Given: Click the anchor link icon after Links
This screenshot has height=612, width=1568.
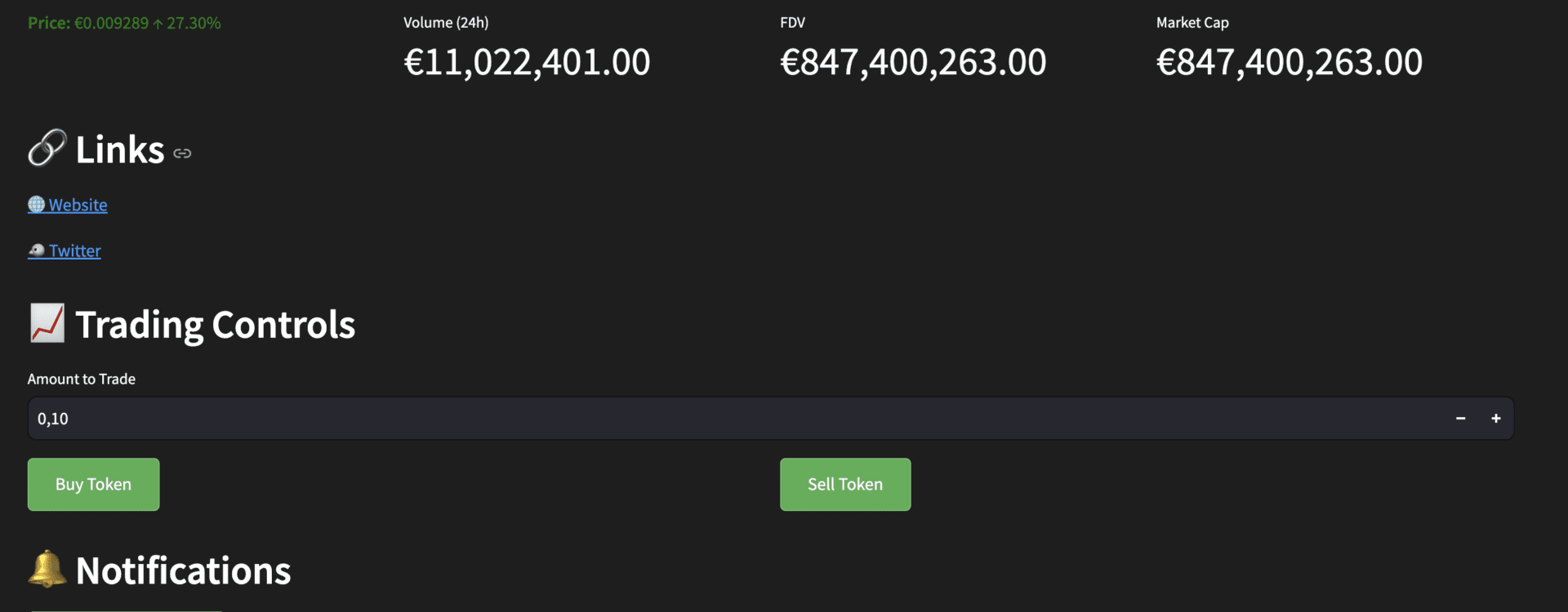Looking at the screenshot, I should coord(182,153).
